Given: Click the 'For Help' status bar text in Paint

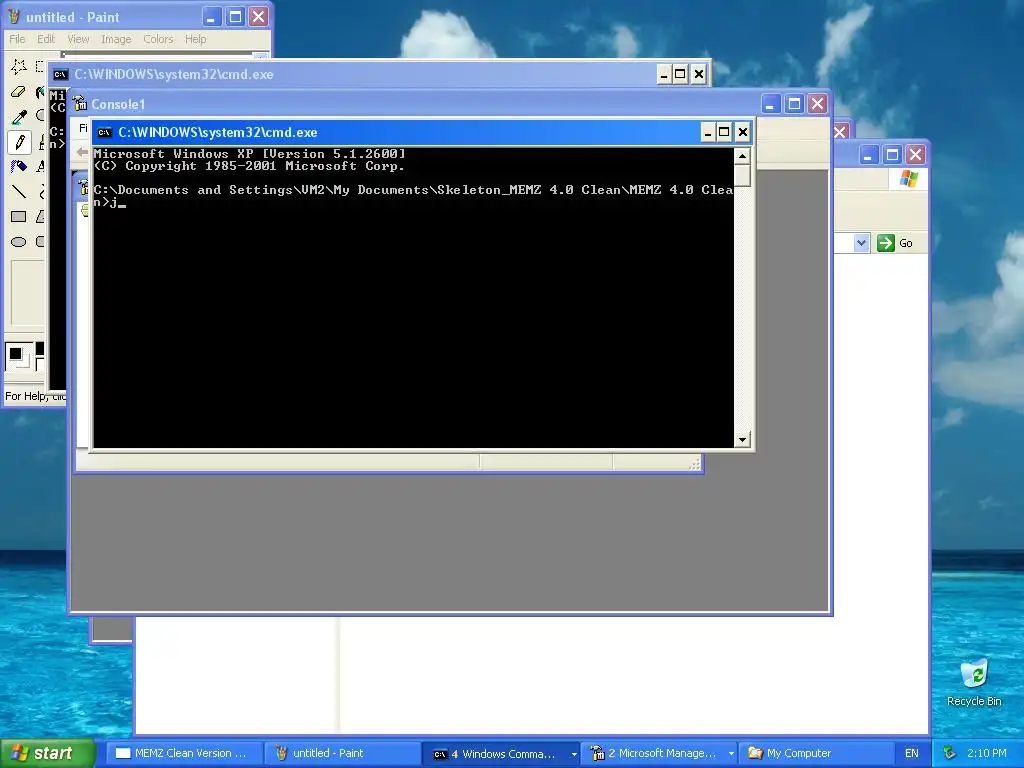Looking at the screenshot, I should tap(25, 396).
